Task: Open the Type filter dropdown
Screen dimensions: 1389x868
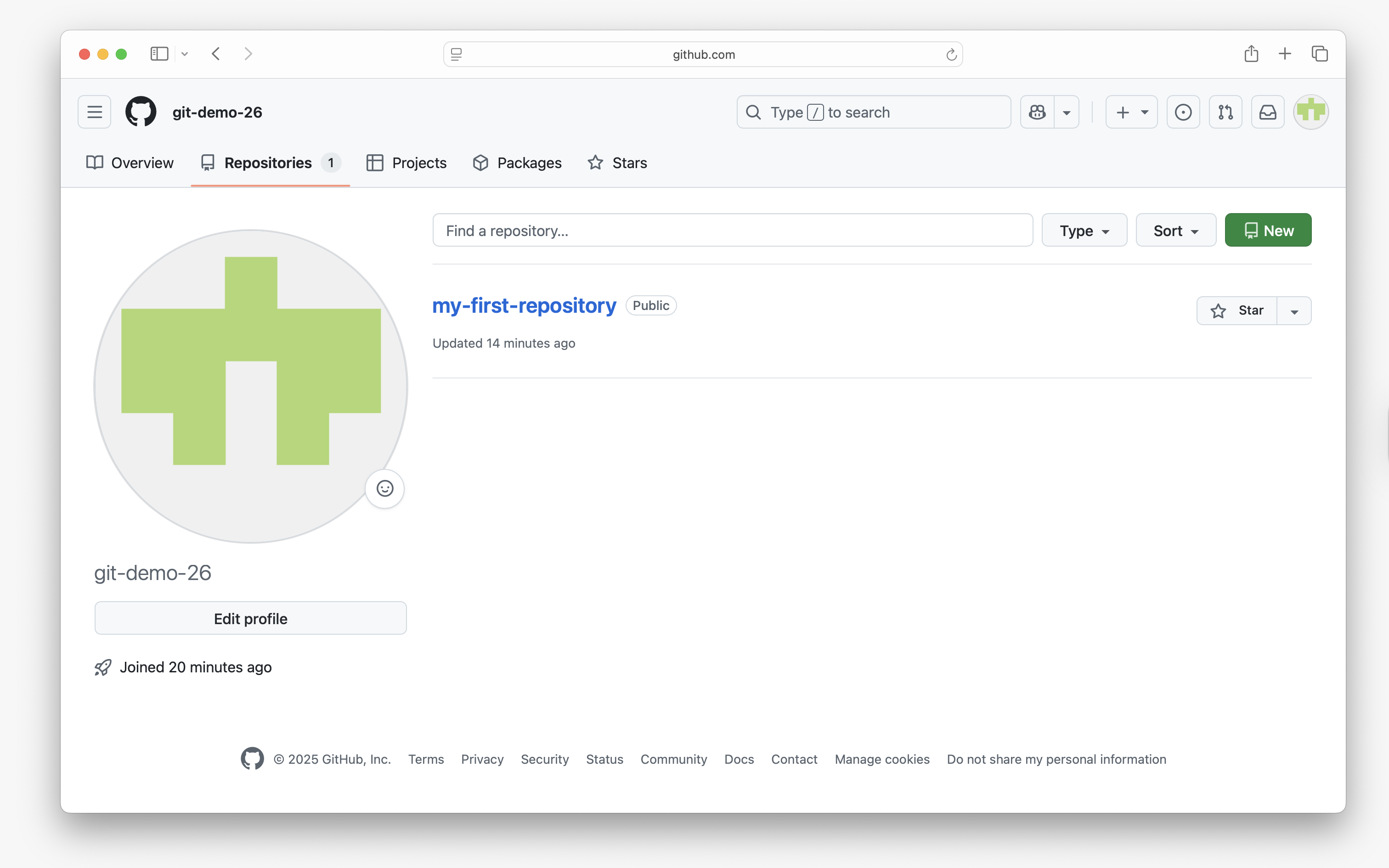Action: [1084, 230]
